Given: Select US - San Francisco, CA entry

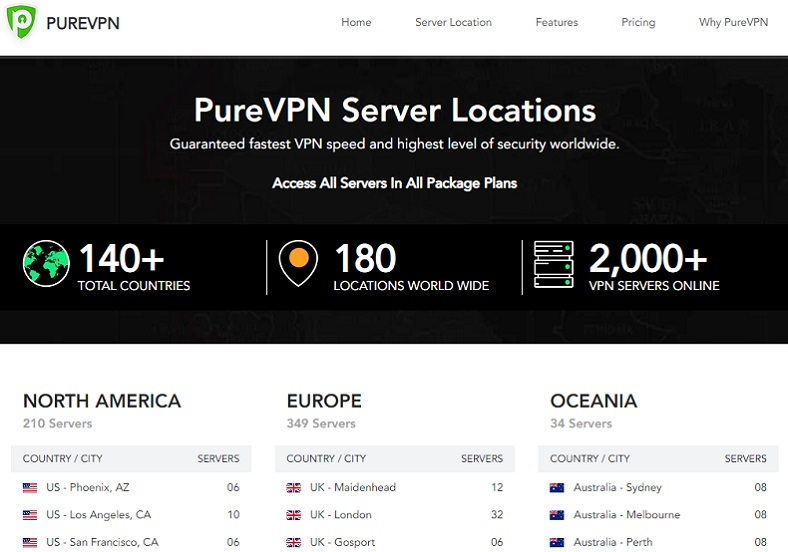Looking at the screenshot, I should pyautogui.click(x=131, y=542).
